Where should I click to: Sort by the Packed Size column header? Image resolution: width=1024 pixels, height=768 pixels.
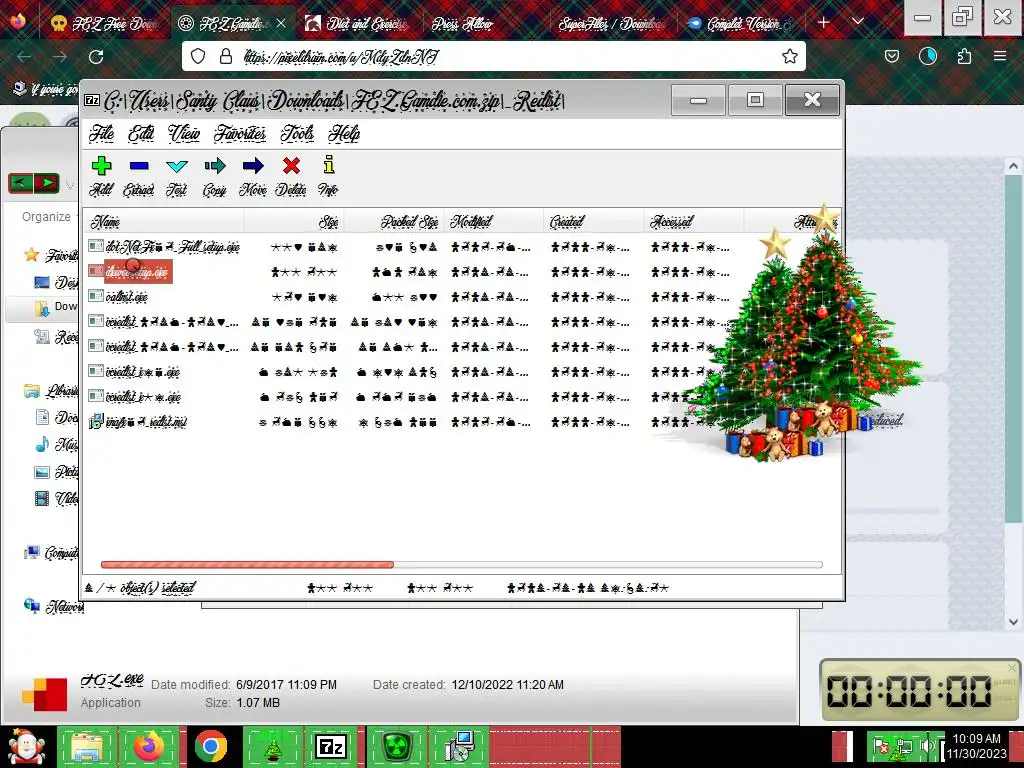pyautogui.click(x=393, y=222)
